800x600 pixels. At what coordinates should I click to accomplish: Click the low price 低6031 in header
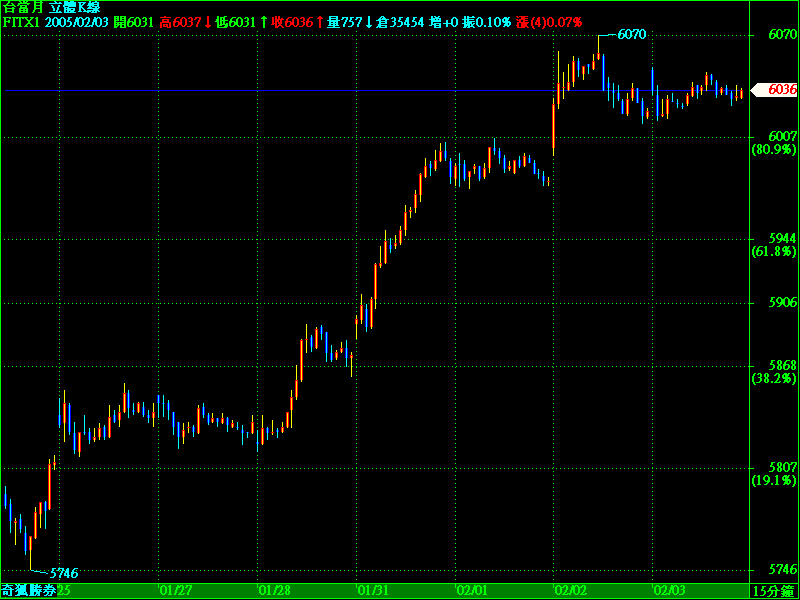point(235,22)
